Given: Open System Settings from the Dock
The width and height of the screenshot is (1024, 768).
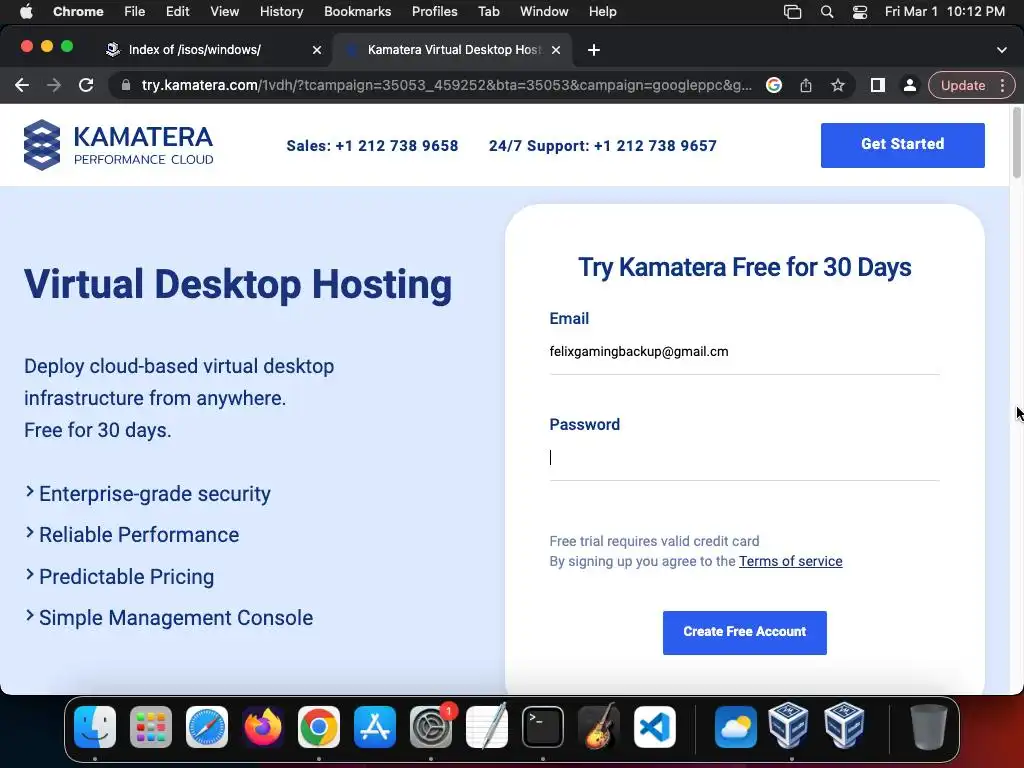Looking at the screenshot, I should pyautogui.click(x=431, y=727).
